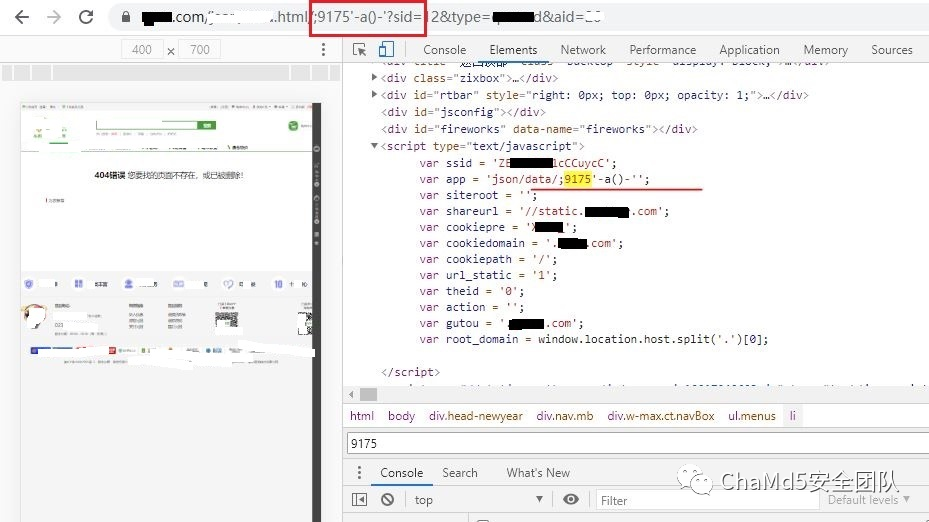
Task: Open the top execution context dropdown
Action: point(479,499)
